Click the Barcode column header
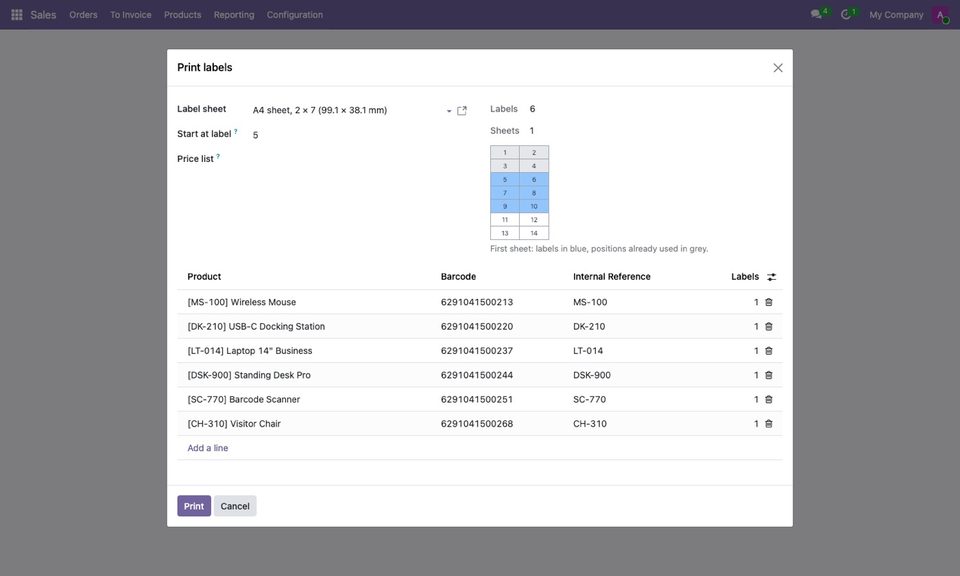Image resolution: width=960 pixels, height=576 pixels. [x=458, y=277]
